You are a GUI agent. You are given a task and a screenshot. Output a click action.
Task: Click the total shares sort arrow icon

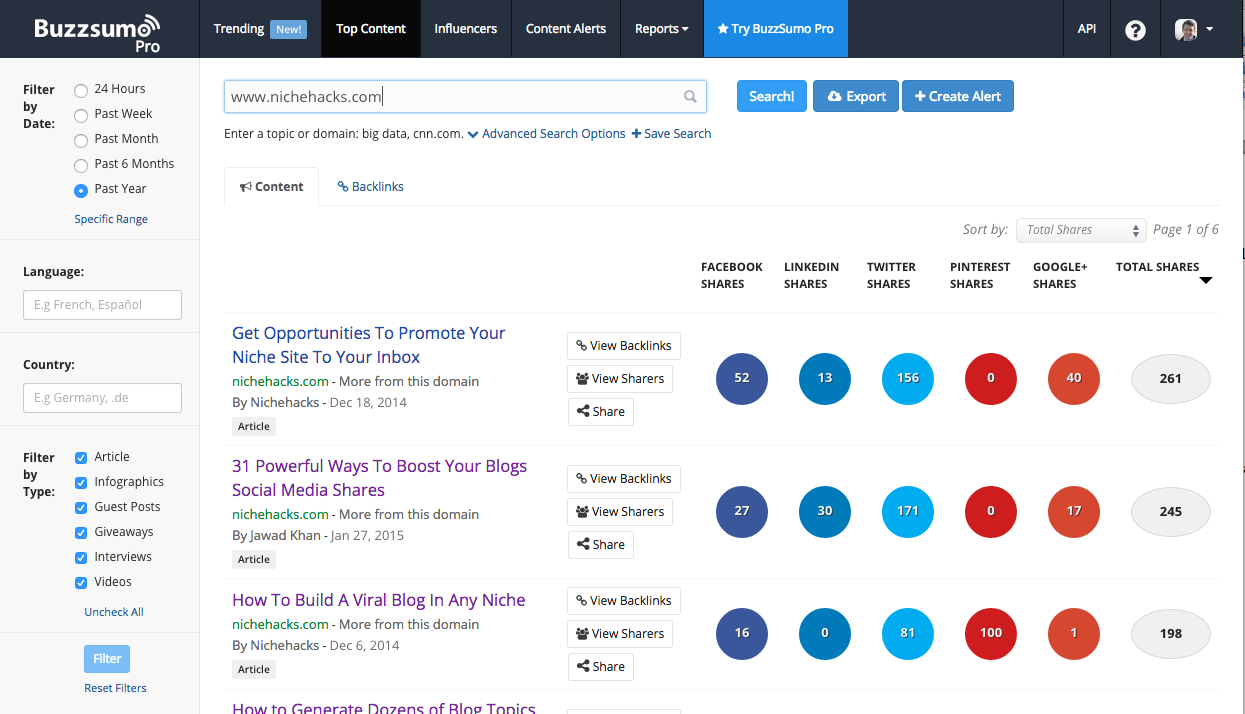[x=1206, y=280]
